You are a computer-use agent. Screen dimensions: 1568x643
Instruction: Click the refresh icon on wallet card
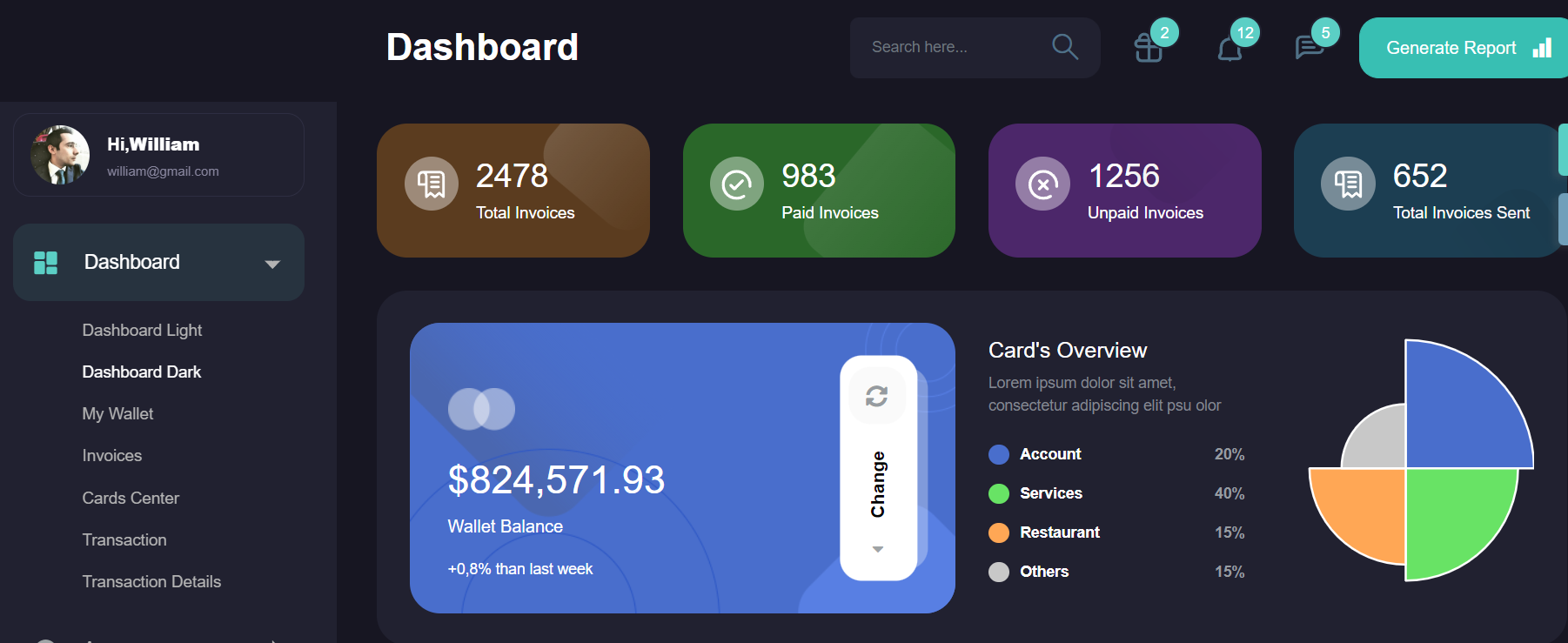coord(876,397)
